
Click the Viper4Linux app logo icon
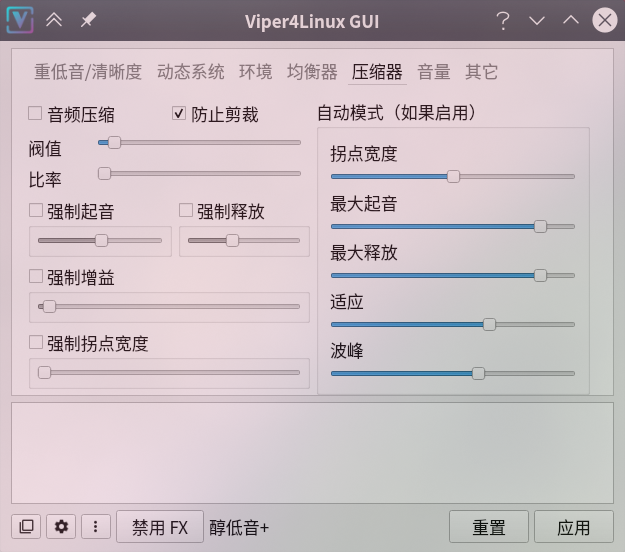20,20
